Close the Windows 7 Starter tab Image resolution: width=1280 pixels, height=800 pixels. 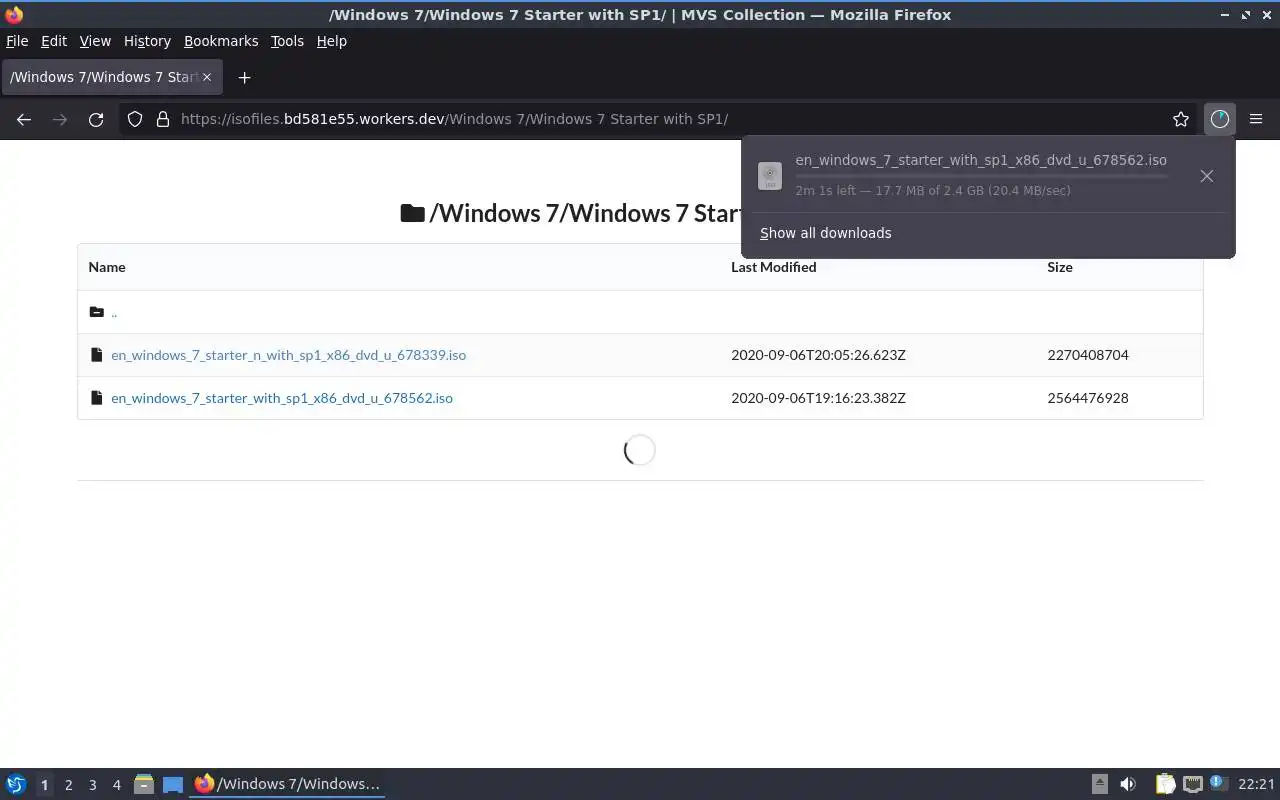pyautogui.click(x=207, y=77)
